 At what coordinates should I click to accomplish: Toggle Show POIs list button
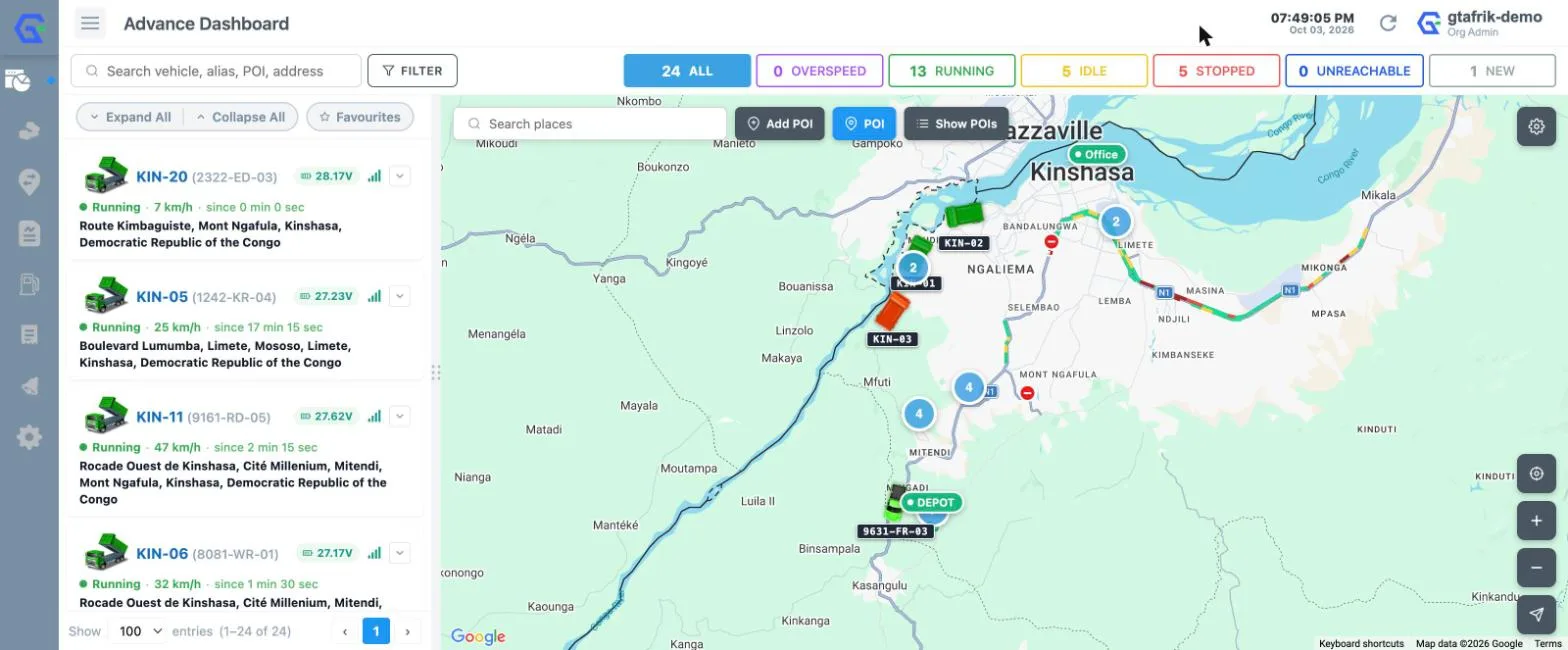click(x=956, y=124)
